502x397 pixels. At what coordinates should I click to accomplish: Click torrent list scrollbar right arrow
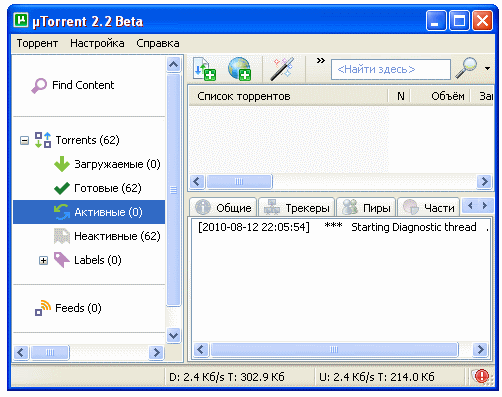(x=484, y=182)
